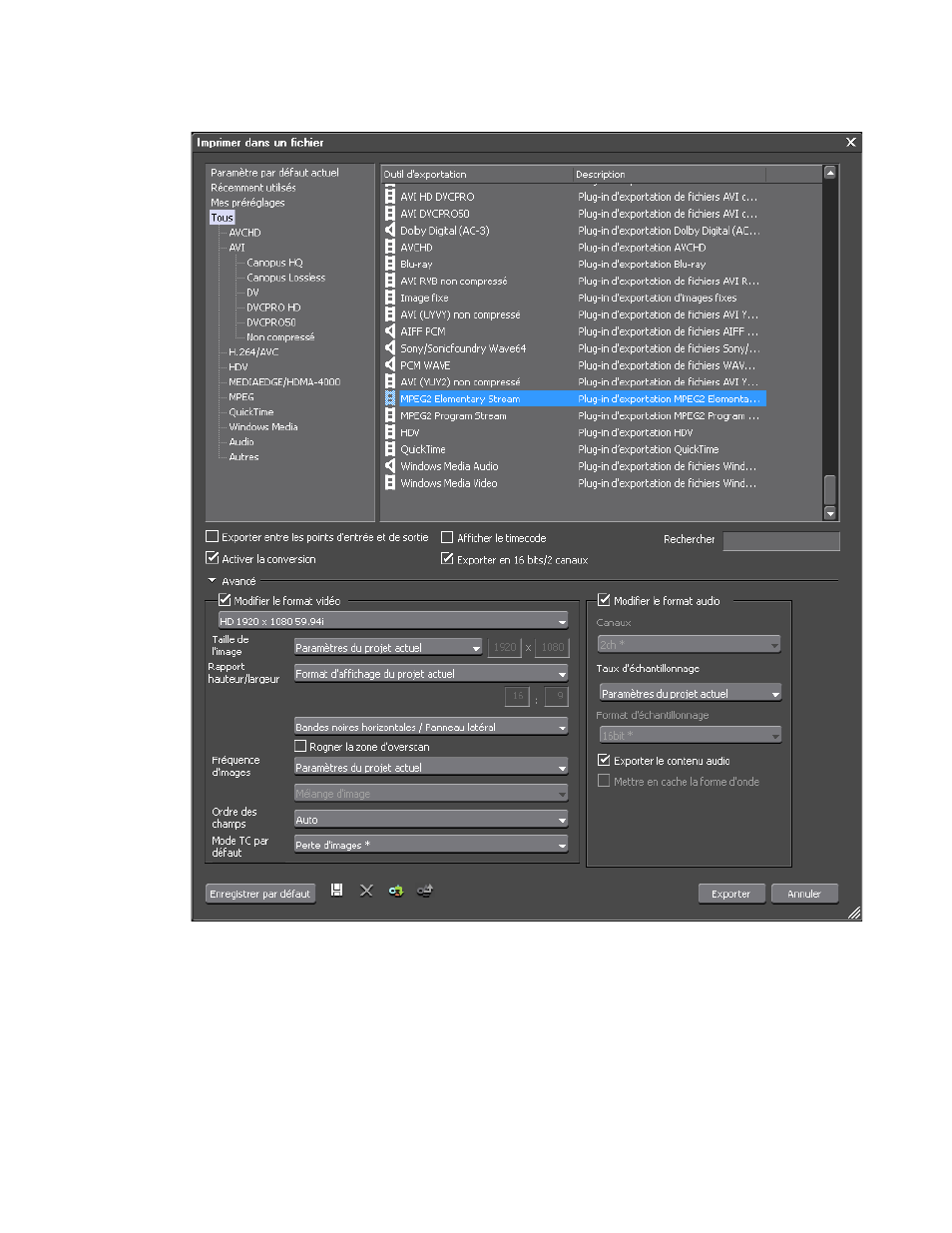The image size is (952, 1233).
Task: Select MPEG2 Elementary Stream exporter row
Action: (x=575, y=398)
